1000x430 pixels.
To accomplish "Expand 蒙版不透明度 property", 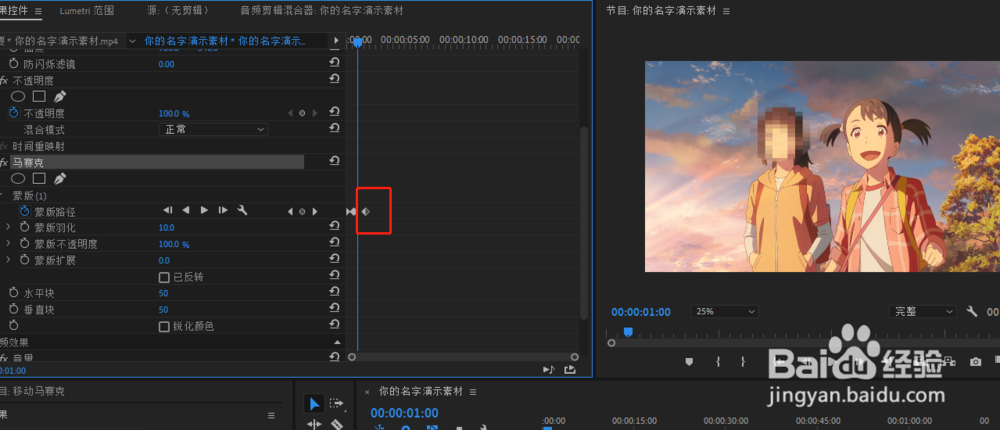I will (x=8, y=243).
